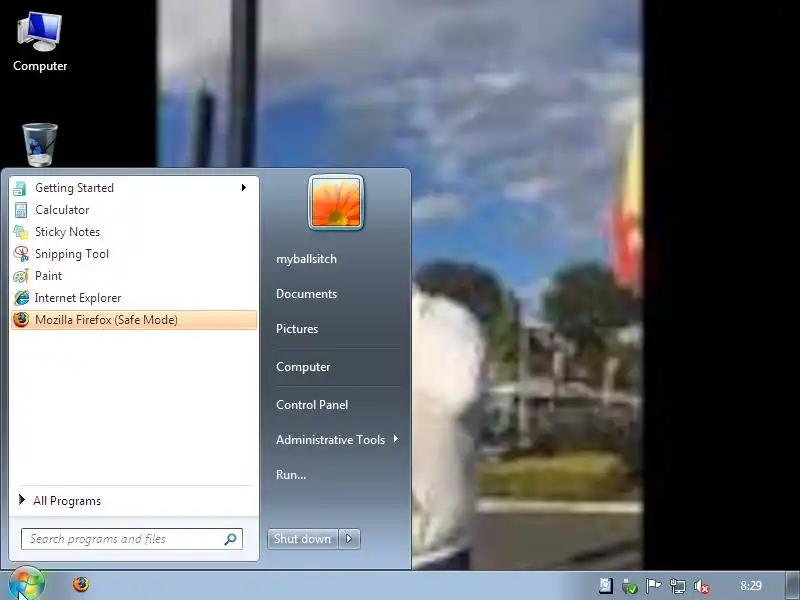Select the Sticky Notes label
800x600 pixels.
[x=67, y=232]
